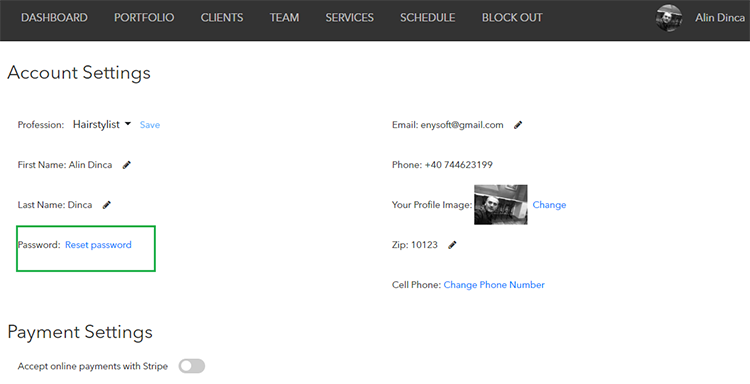The height and width of the screenshot is (384, 750).
Task: Open the Portfolio page
Action: 144,18
